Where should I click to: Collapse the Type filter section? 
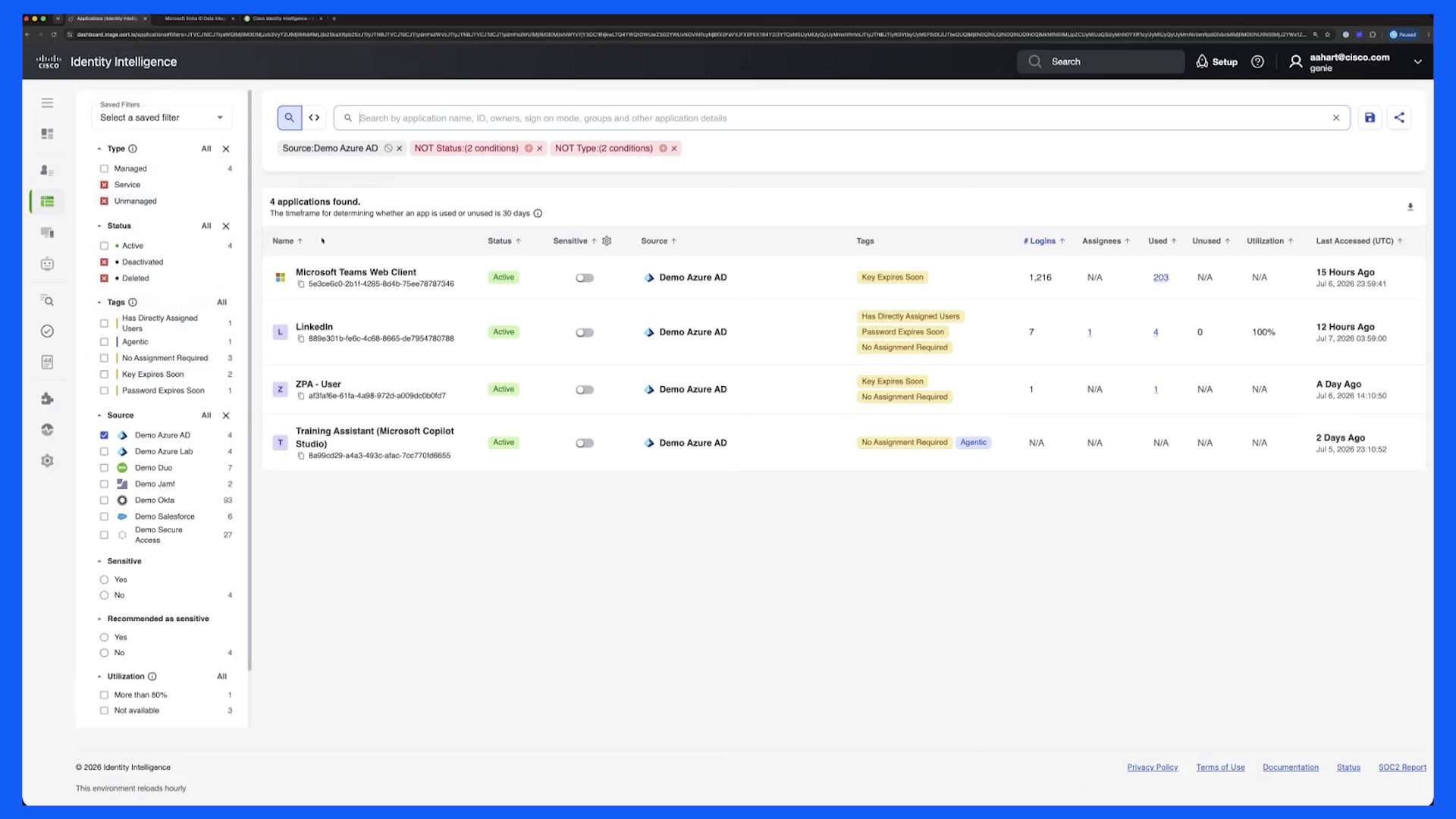pyautogui.click(x=99, y=149)
